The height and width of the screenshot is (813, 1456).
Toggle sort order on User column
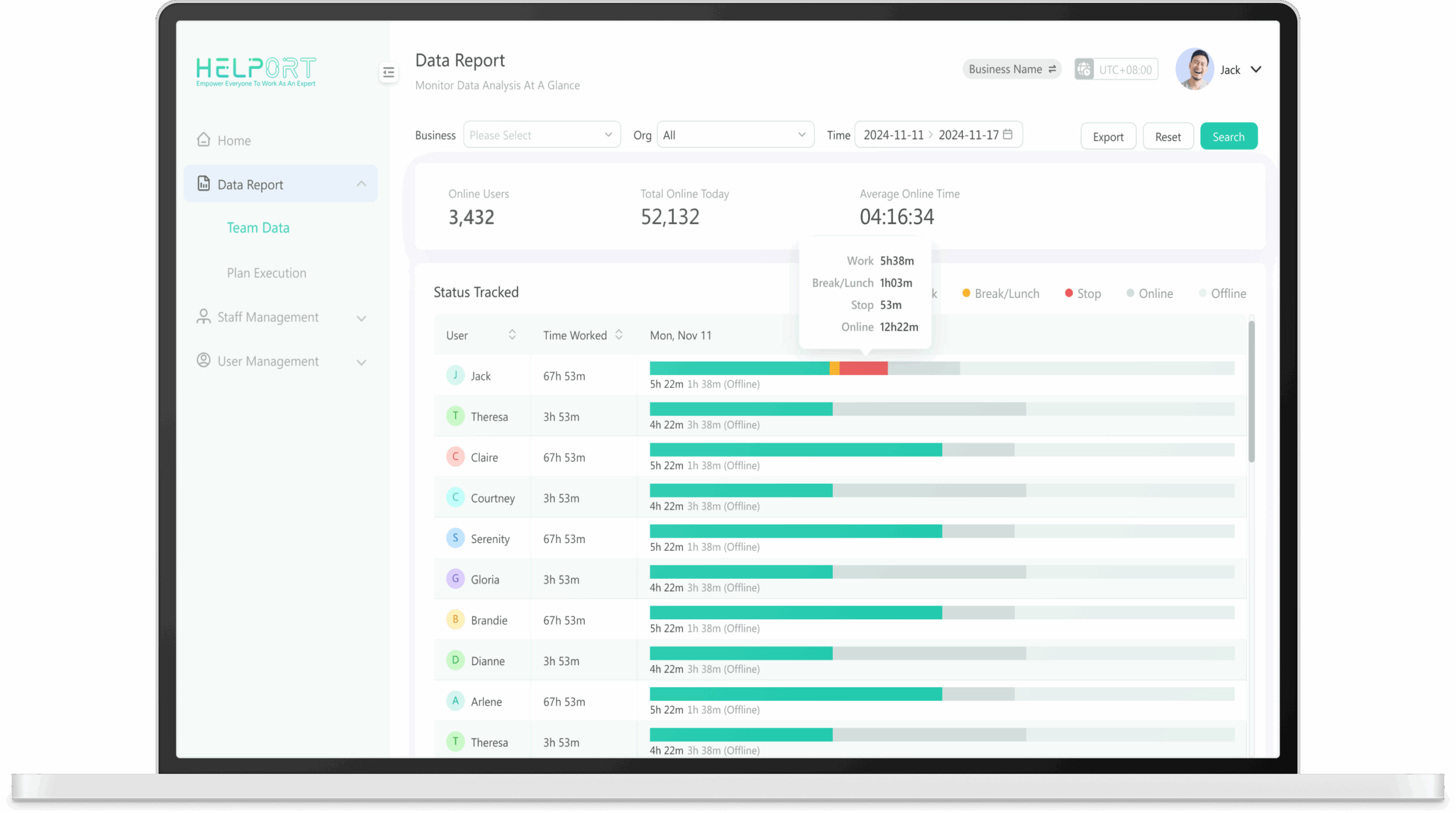coord(512,335)
